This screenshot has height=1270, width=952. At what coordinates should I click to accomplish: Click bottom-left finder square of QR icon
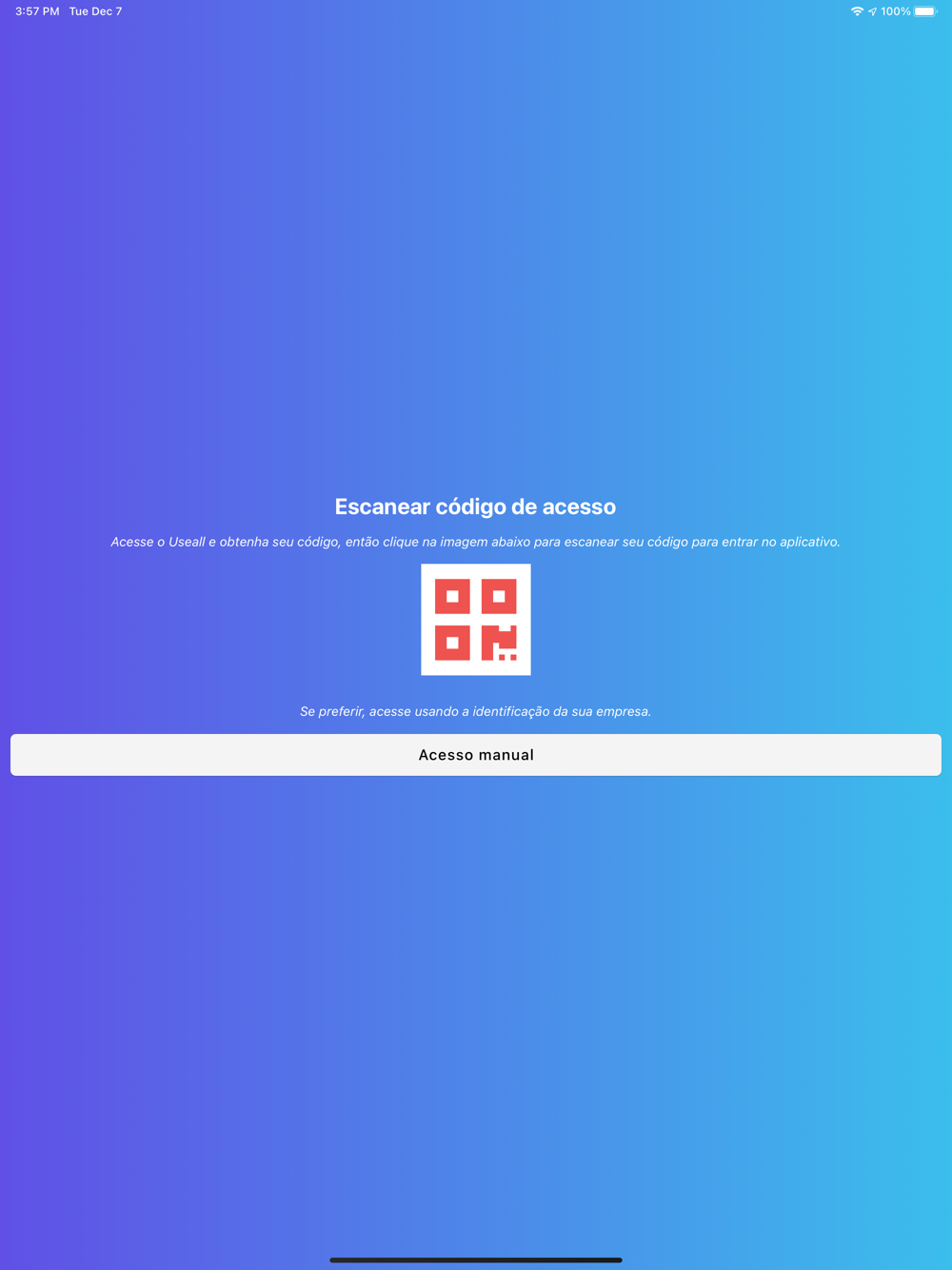[x=452, y=644]
